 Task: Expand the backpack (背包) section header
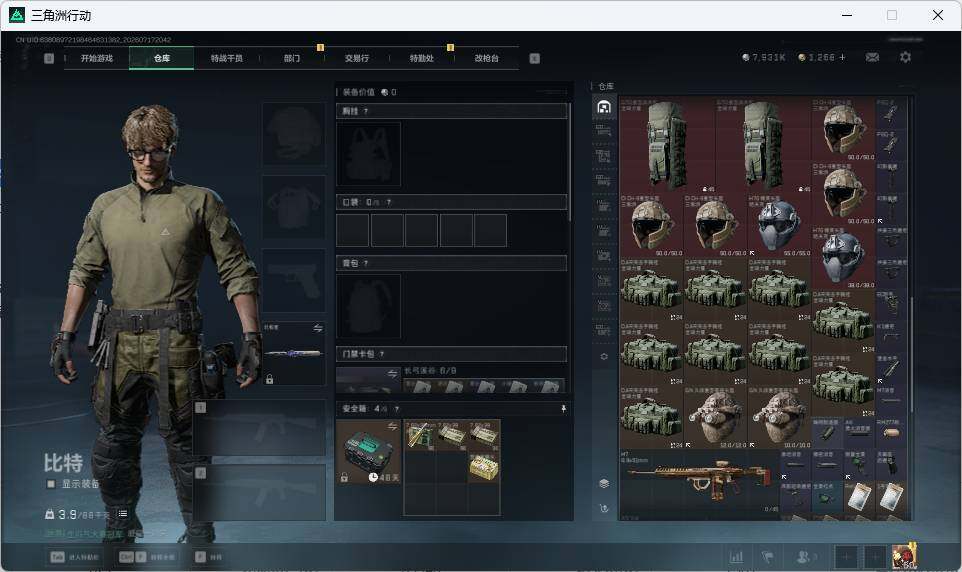click(x=452, y=263)
